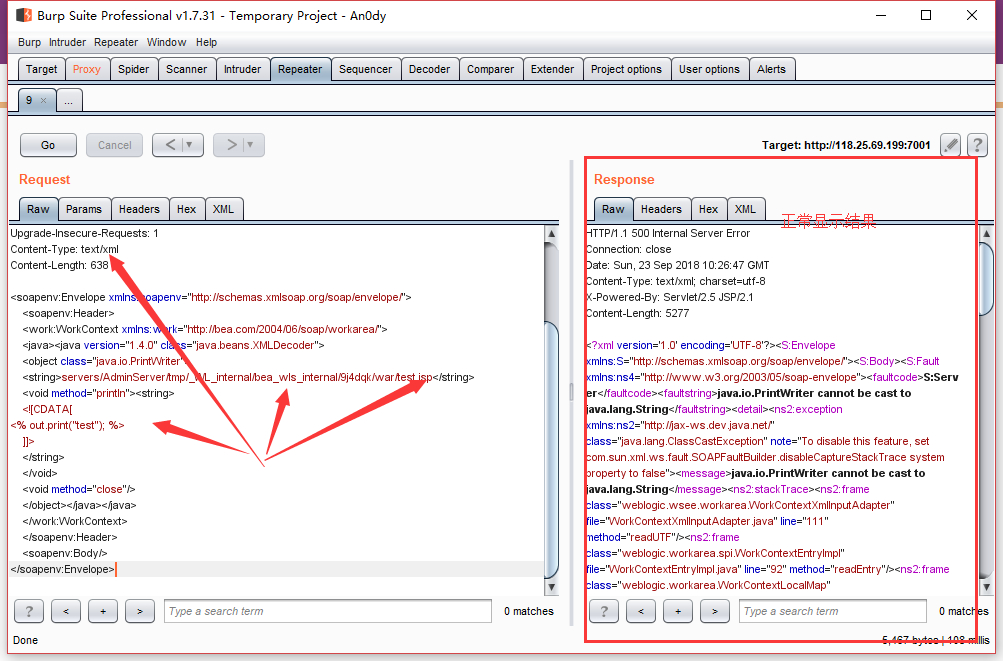
Task: Open the Intruder menu in menu bar
Action: pyautogui.click(x=67, y=42)
